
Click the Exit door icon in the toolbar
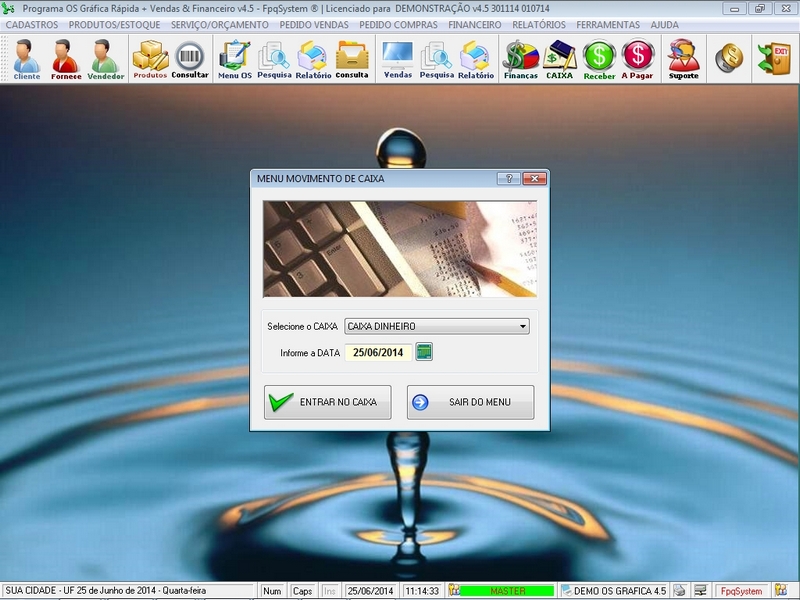774,58
